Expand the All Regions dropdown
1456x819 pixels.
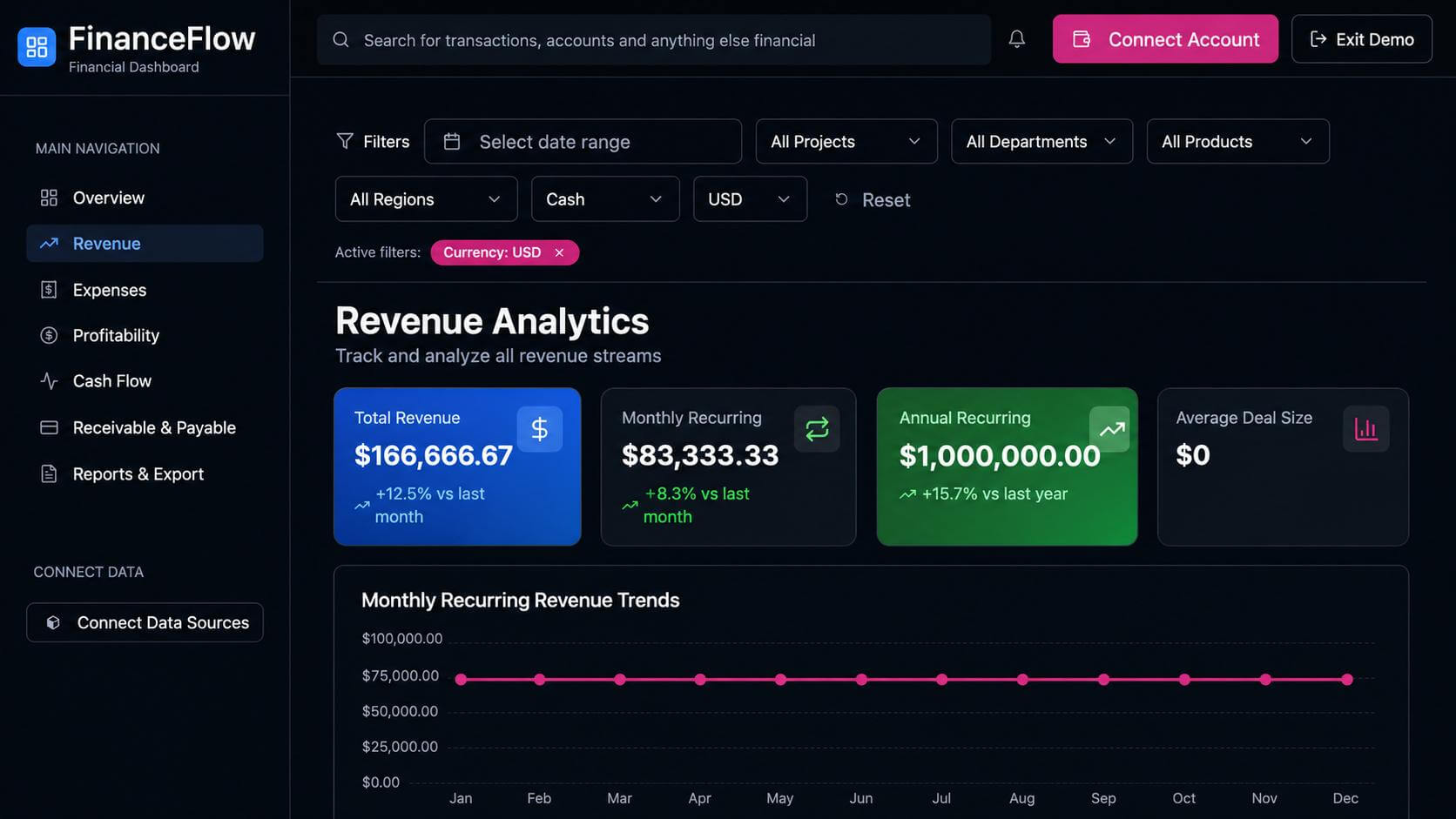click(426, 199)
